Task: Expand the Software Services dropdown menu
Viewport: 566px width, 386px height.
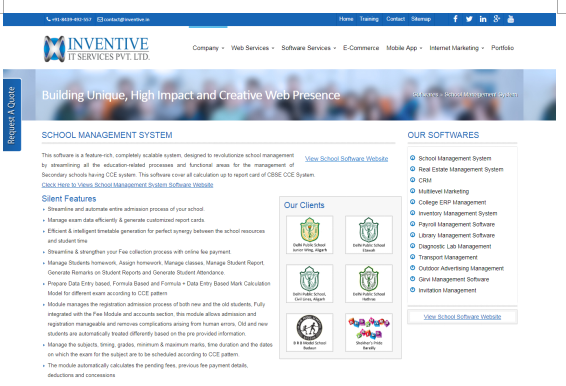Action: coord(309,48)
